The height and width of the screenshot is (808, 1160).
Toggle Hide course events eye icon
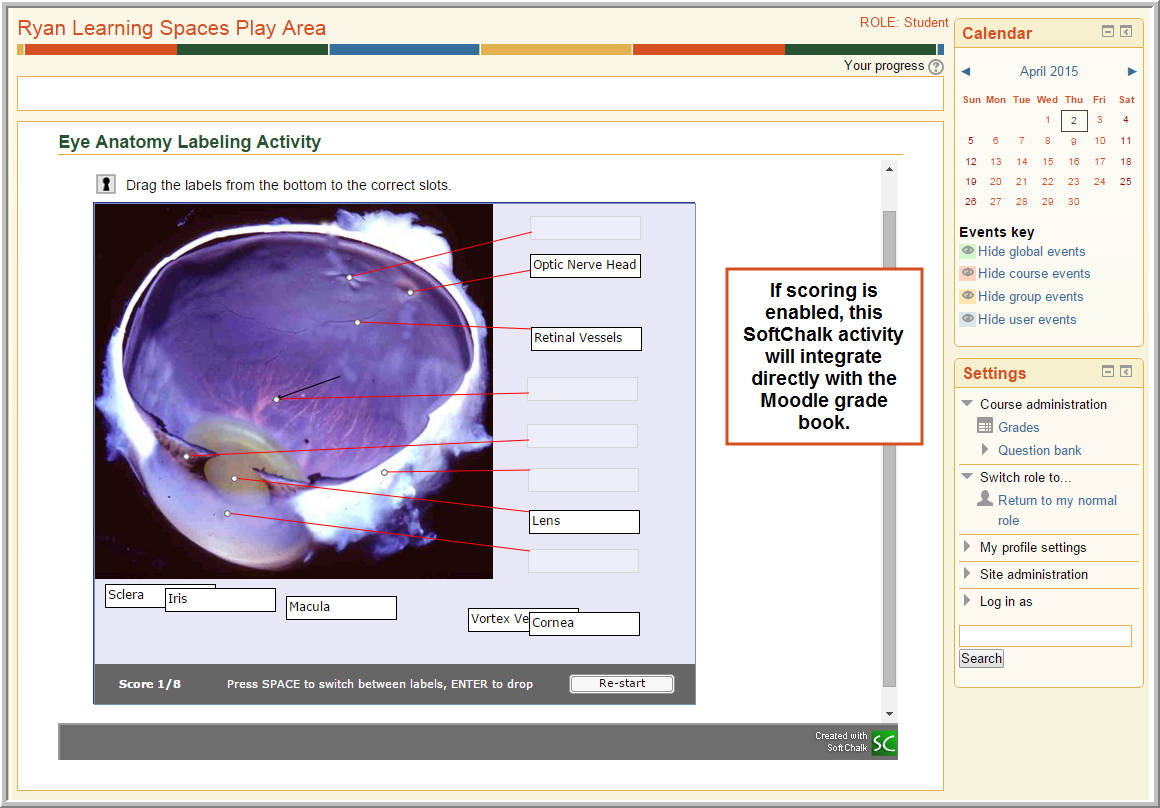[968, 273]
